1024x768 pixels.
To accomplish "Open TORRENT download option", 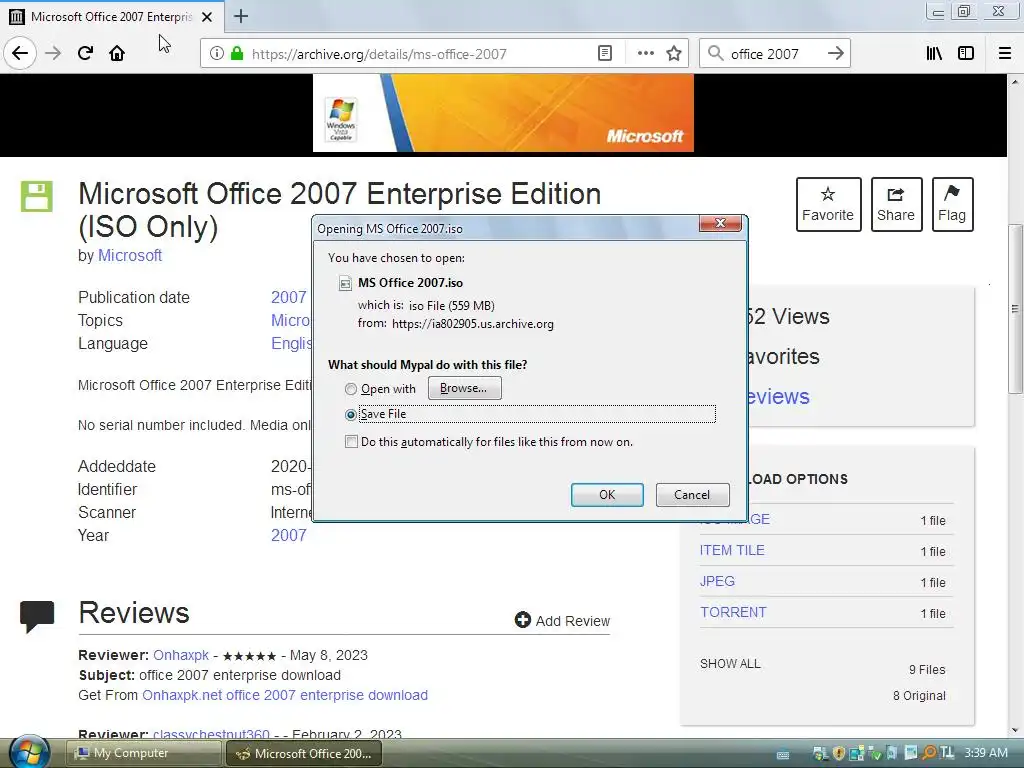I will [x=733, y=612].
